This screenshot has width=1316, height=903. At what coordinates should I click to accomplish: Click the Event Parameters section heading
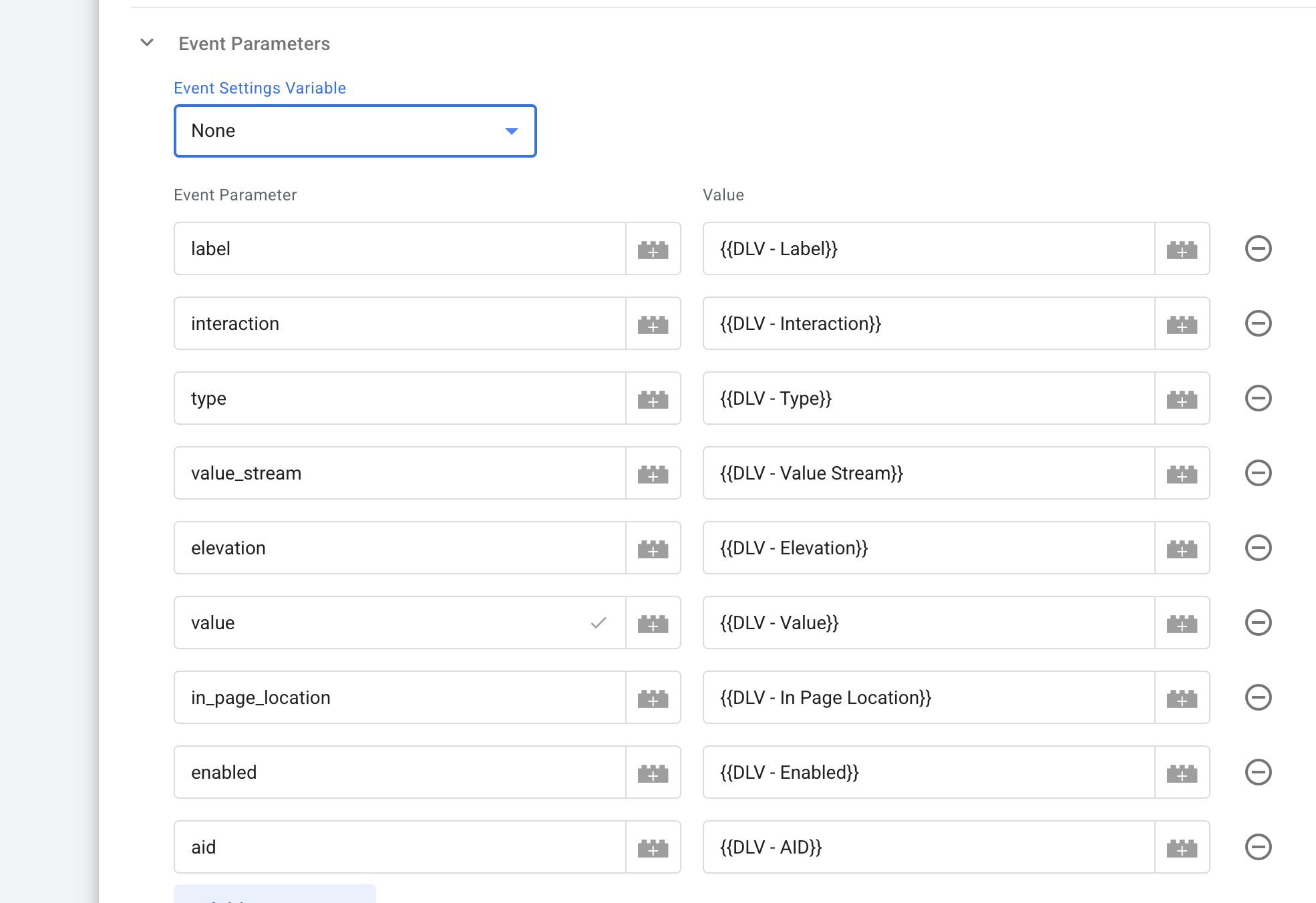tap(254, 44)
